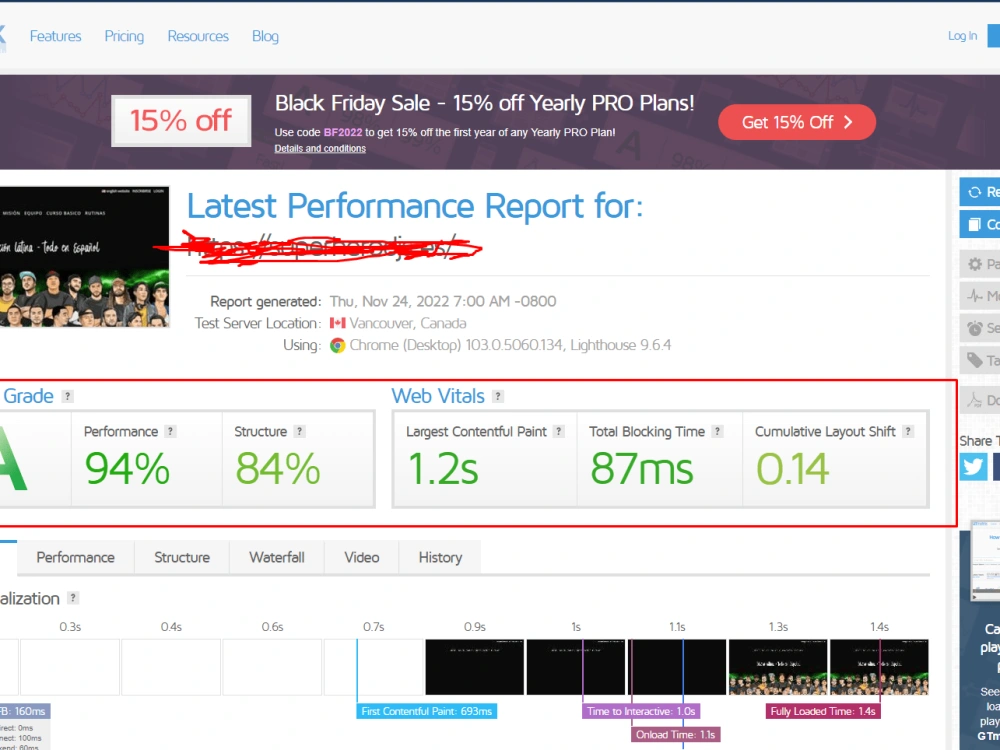This screenshot has height=750, width=1000.
Task: Click the website screenshot thumbnail
Action: tap(84, 257)
